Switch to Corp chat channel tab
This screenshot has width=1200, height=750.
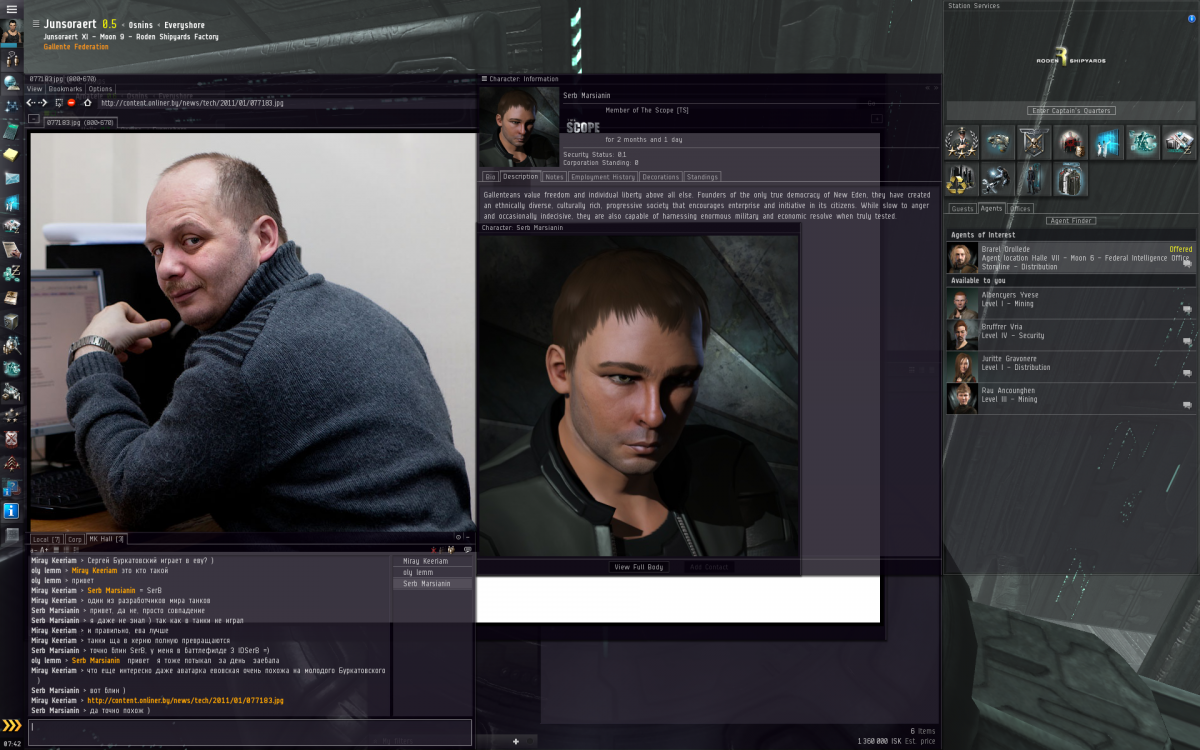point(74,539)
